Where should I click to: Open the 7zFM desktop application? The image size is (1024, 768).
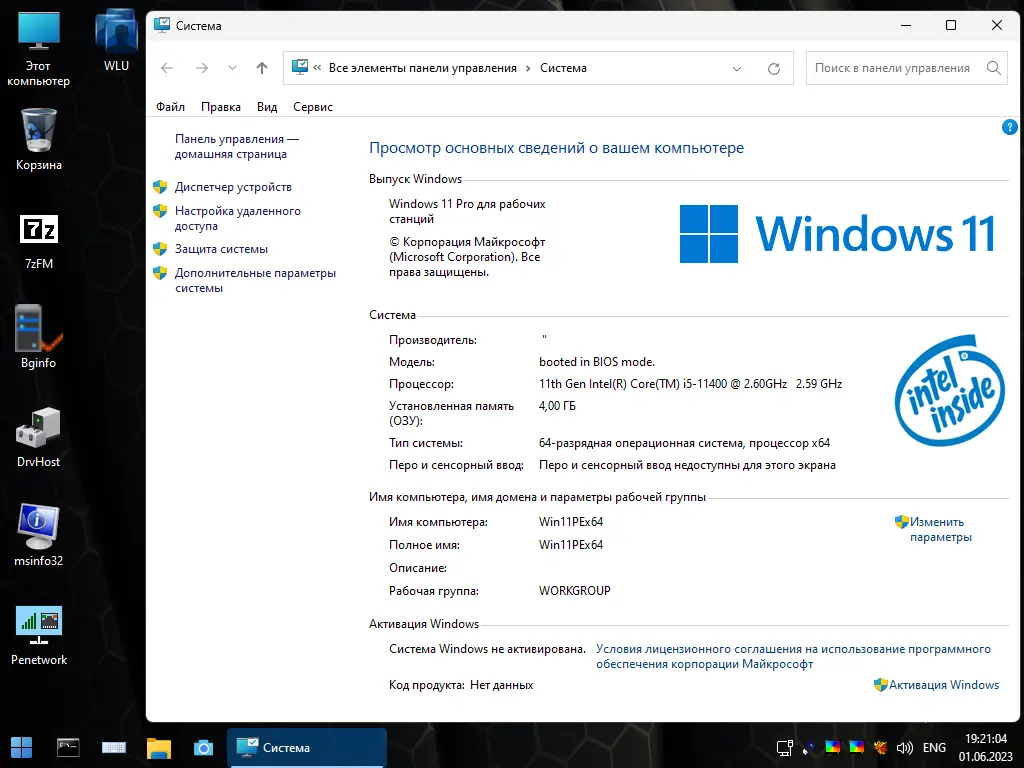click(x=37, y=229)
